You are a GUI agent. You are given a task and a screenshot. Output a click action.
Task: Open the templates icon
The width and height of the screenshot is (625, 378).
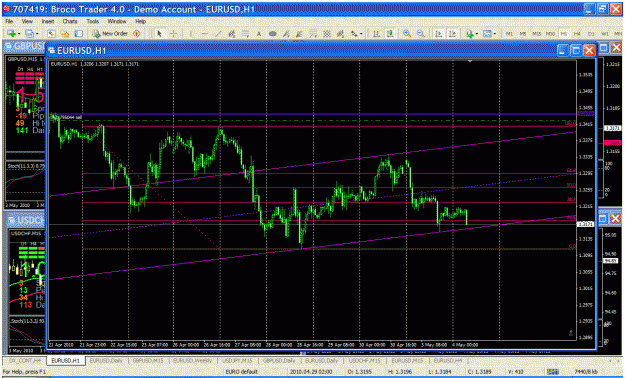487,34
